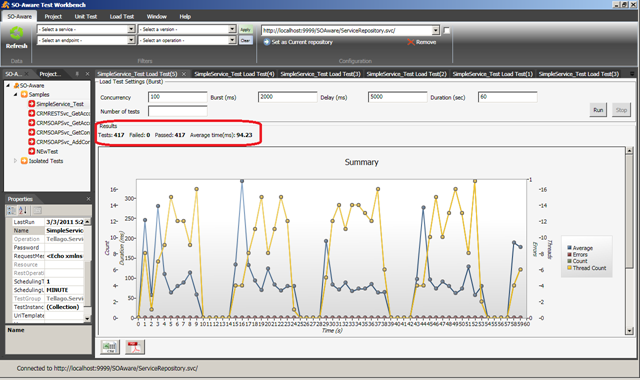Switch to SimpleService_Test Load Test(1) tab
The width and height of the screenshot is (640, 380).
493,74
